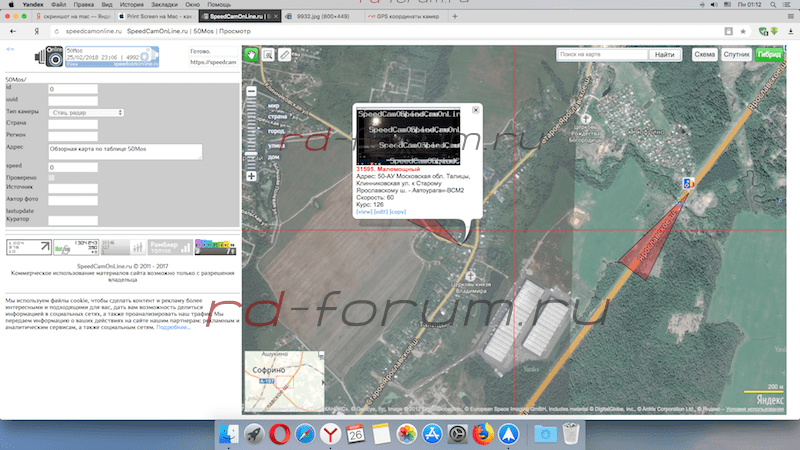This screenshot has width=800, height=450.
Task: Click the id input field
Action: [73, 89]
